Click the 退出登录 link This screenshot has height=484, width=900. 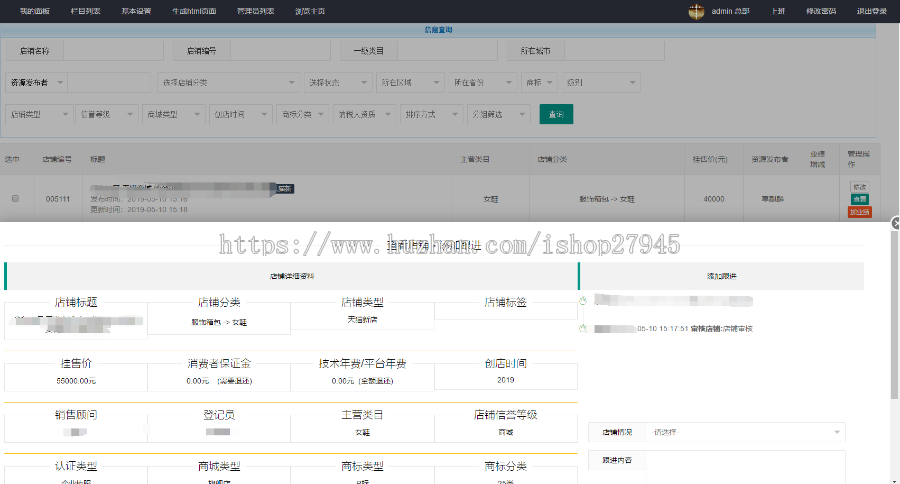click(x=871, y=11)
